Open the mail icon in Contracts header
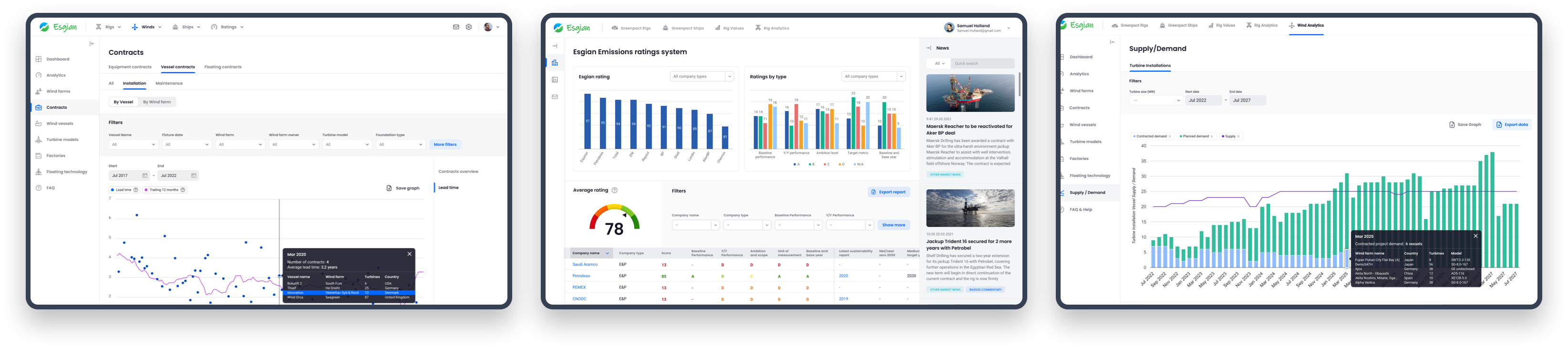This screenshot has width=1568, height=348. tap(456, 27)
